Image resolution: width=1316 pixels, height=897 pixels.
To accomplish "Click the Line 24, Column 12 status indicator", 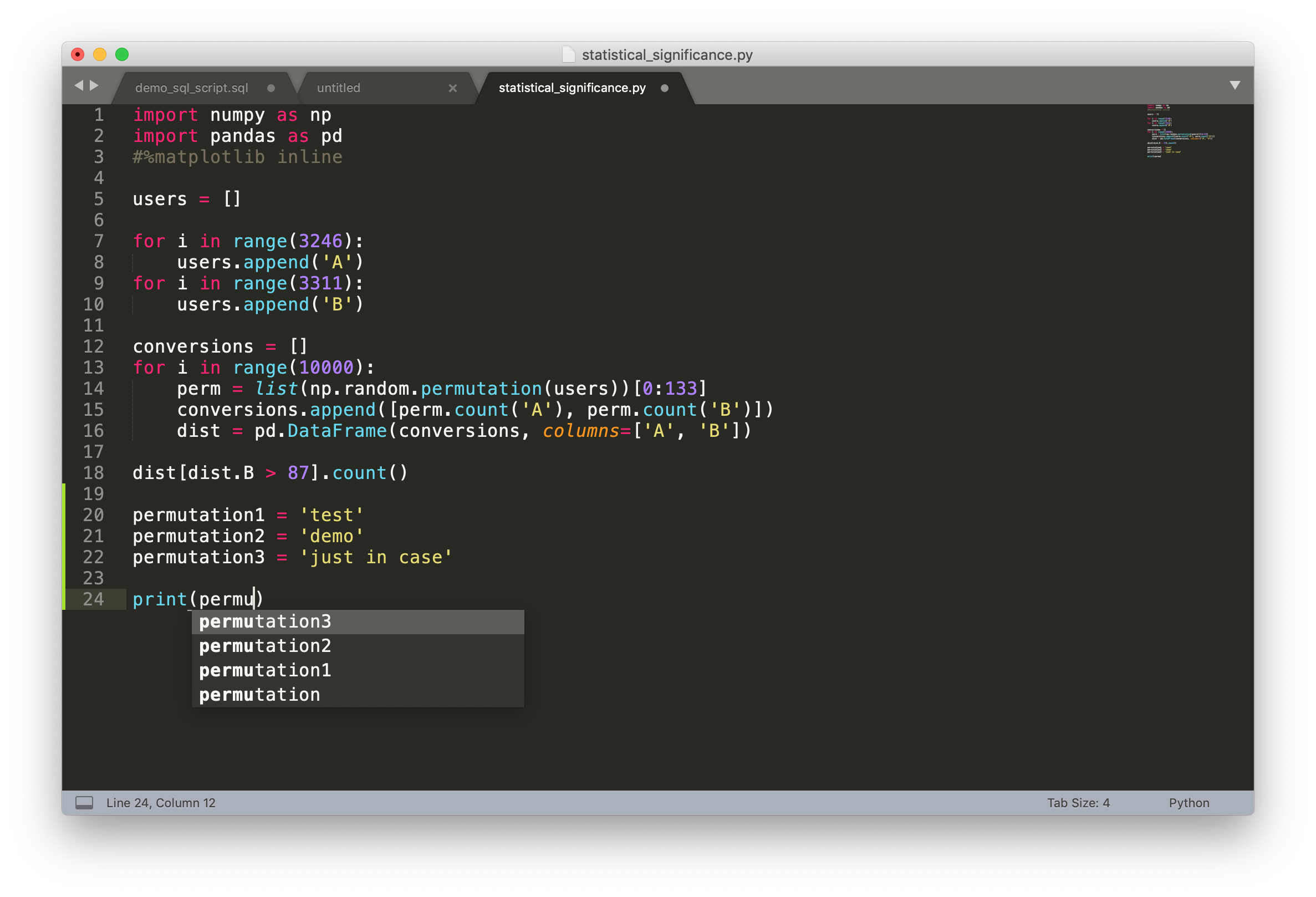I will point(161,802).
